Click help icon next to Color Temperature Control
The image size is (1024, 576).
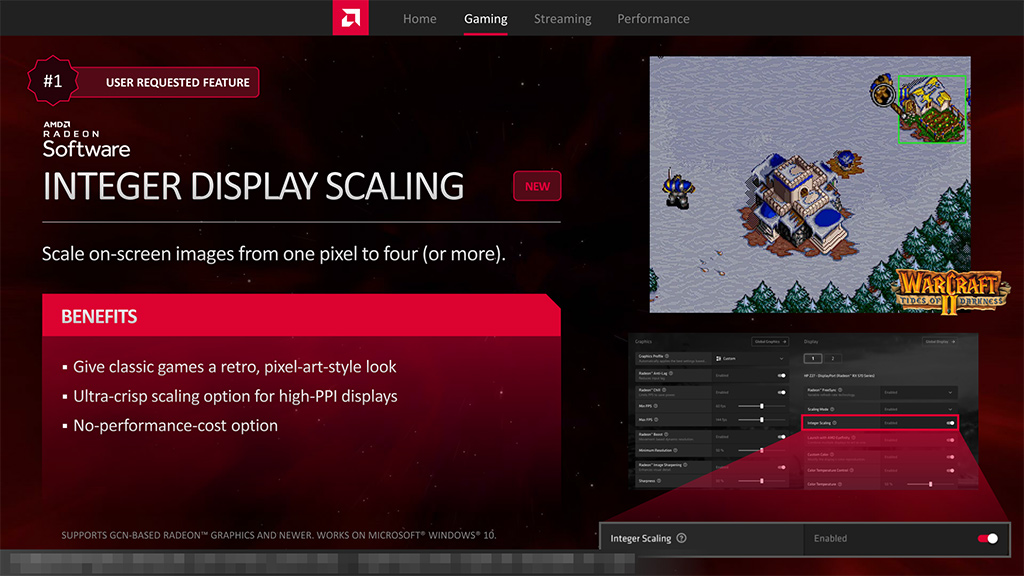click(x=852, y=470)
